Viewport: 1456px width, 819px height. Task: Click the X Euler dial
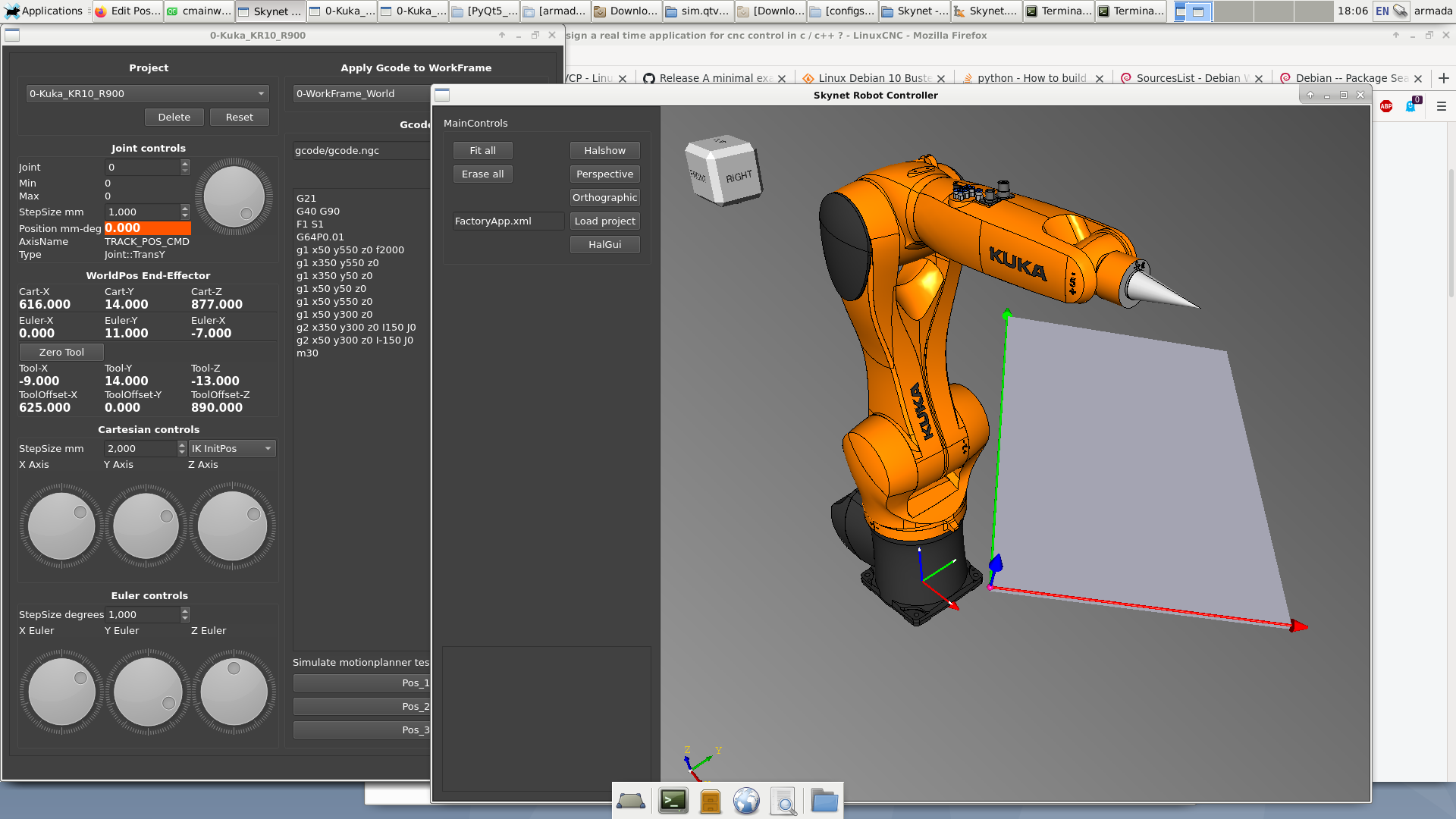click(61, 692)
